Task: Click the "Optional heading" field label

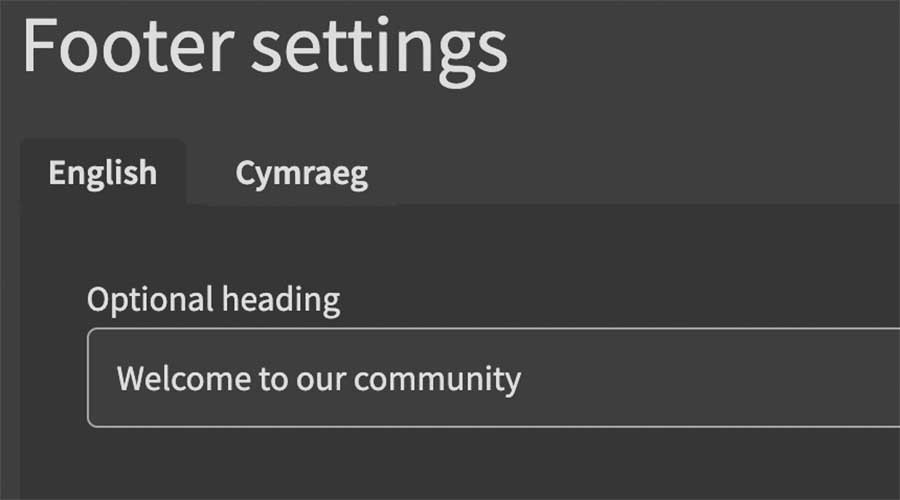Action: point(213,299)
